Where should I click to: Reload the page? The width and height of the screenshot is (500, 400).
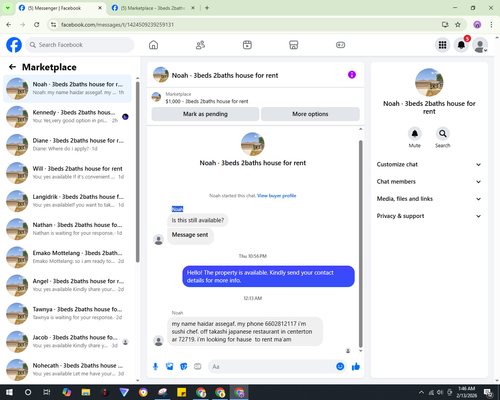tap(37, 25)
